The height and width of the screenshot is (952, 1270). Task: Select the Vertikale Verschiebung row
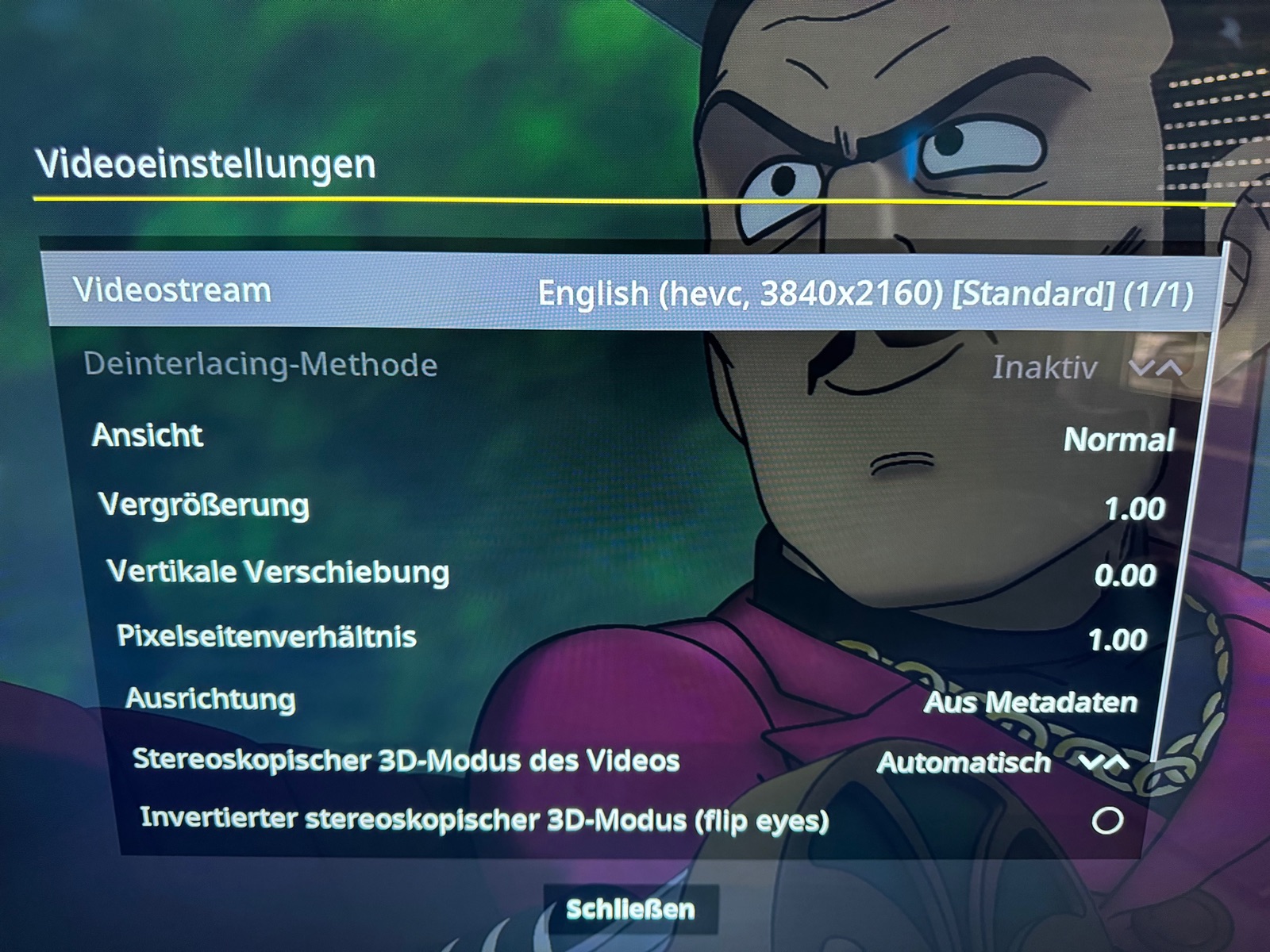tap(631, 573)
